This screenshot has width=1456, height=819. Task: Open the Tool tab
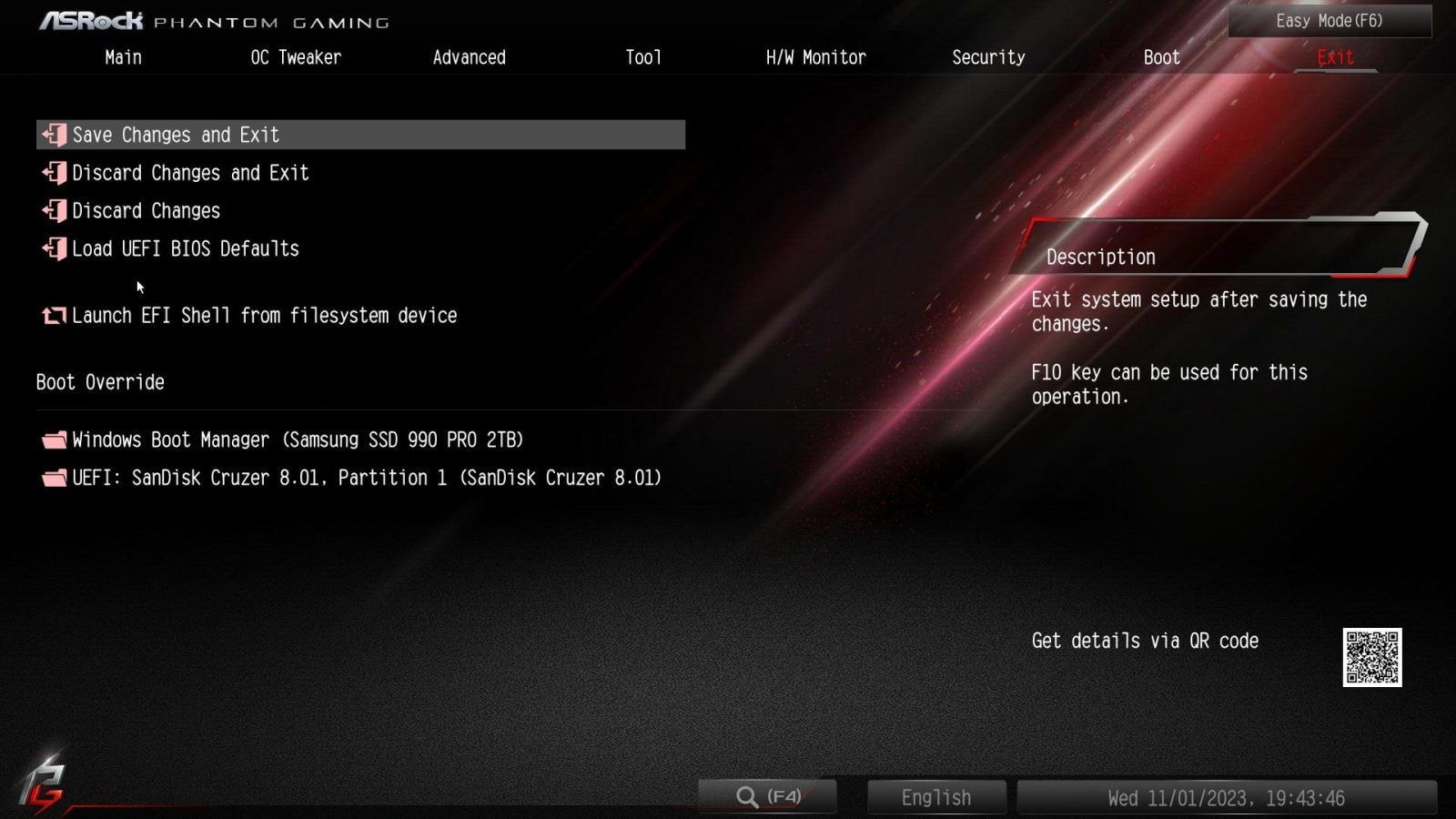pos(642,57)
